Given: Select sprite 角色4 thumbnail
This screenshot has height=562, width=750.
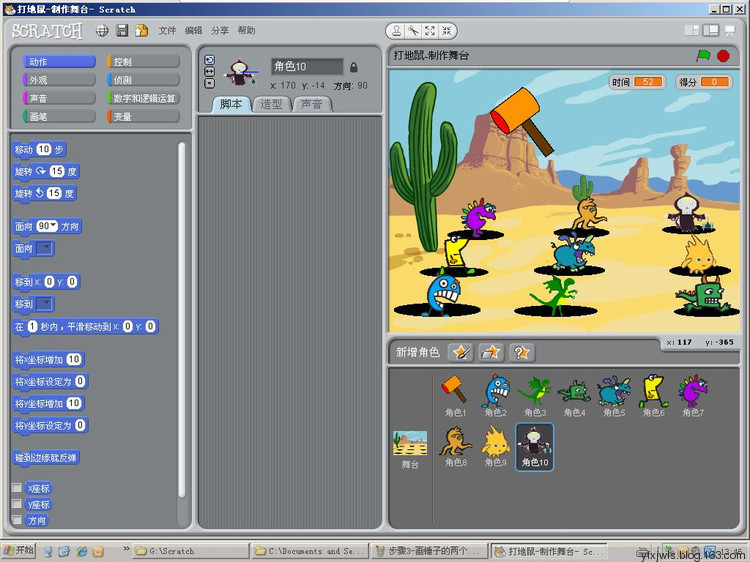Looking at the screenshot, I should (x=574, y=396).
